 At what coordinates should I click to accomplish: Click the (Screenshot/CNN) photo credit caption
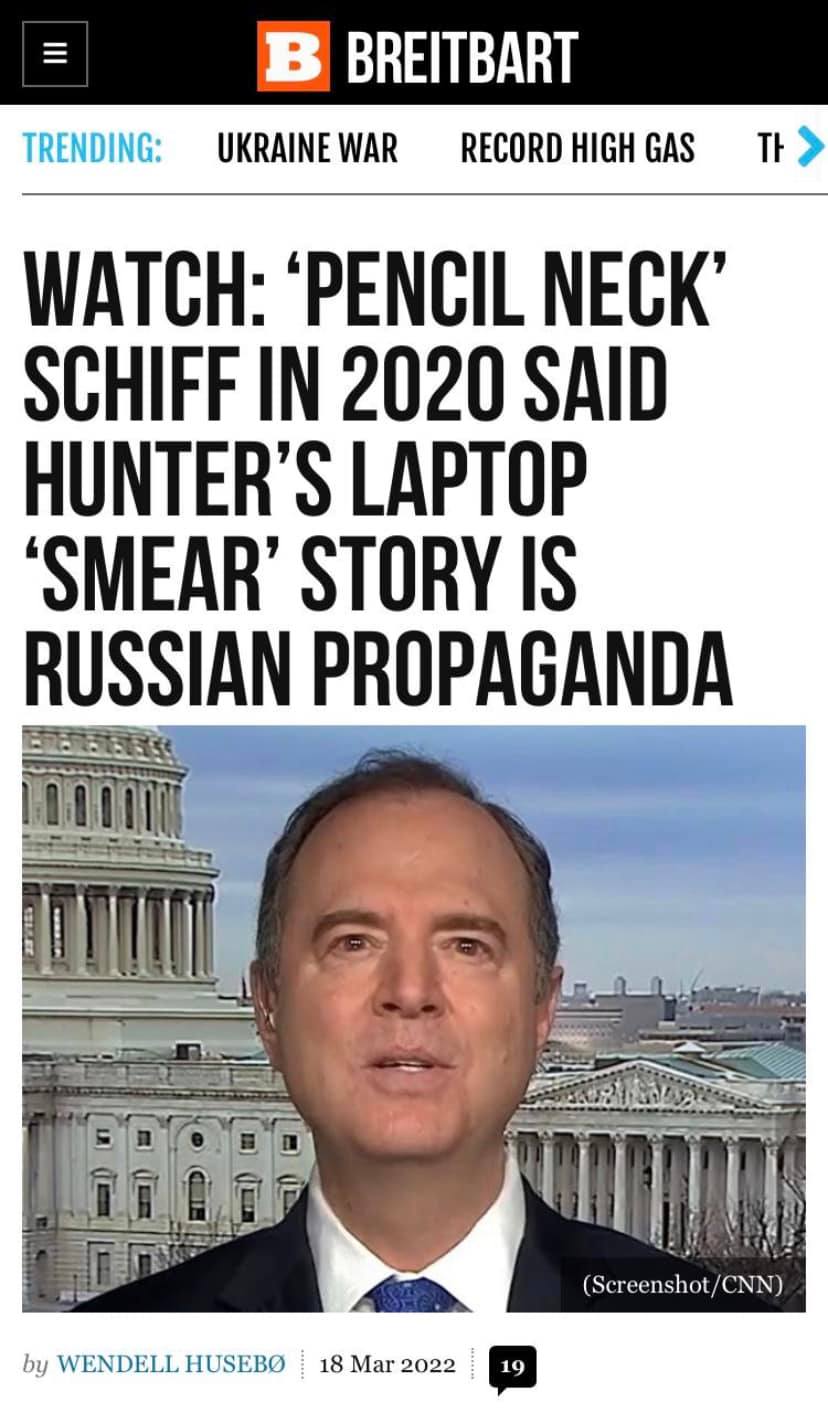[682, 1284]
